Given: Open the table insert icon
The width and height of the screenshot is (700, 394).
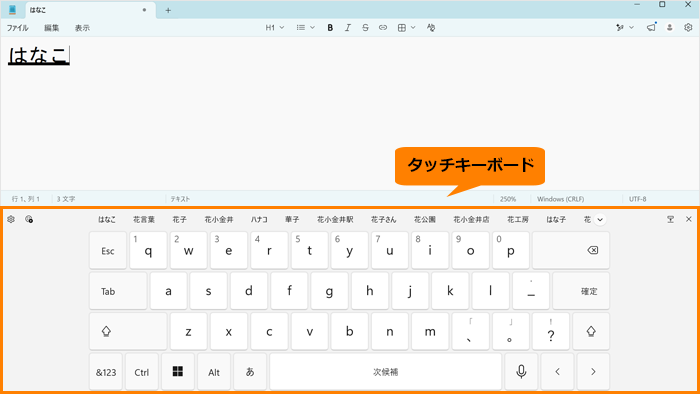Looking at the screenshot, I should tap(402, 28).
